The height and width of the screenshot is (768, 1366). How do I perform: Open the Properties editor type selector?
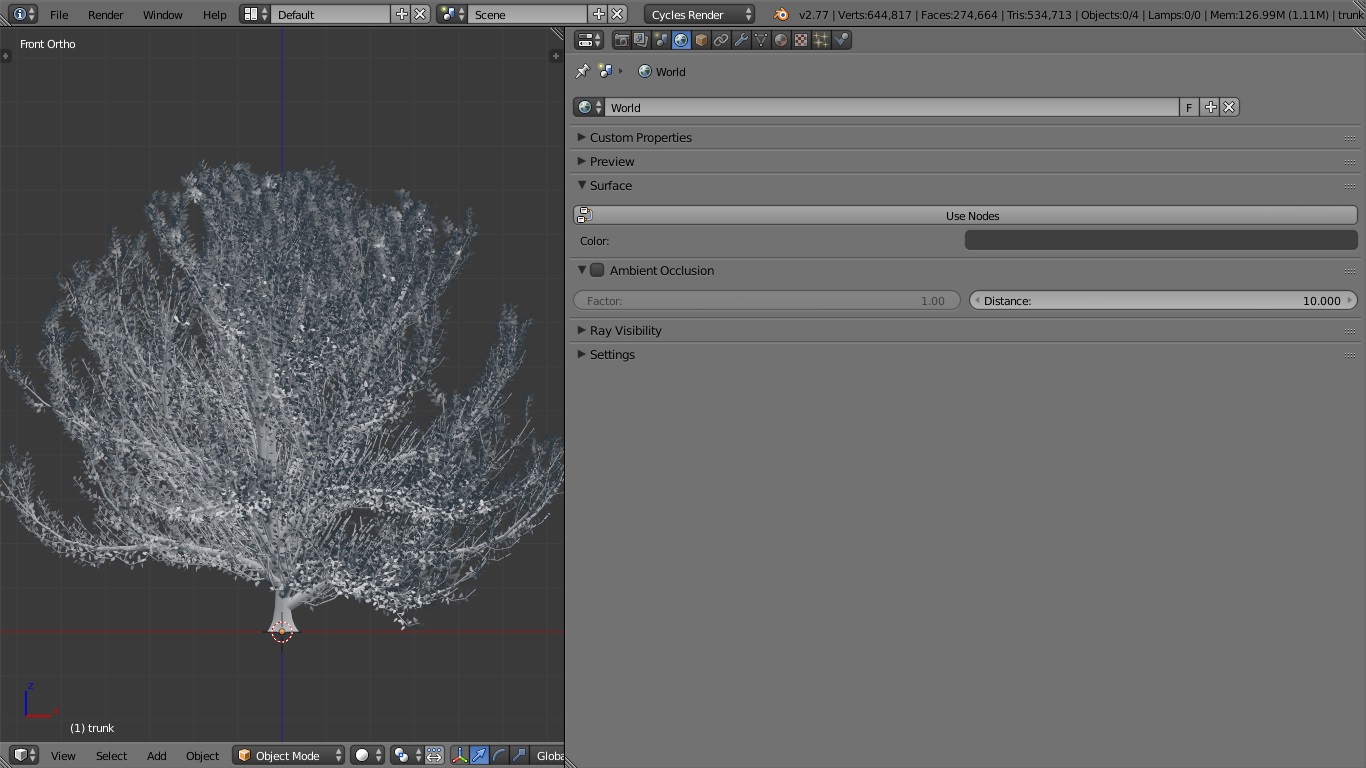coord(589,40)
